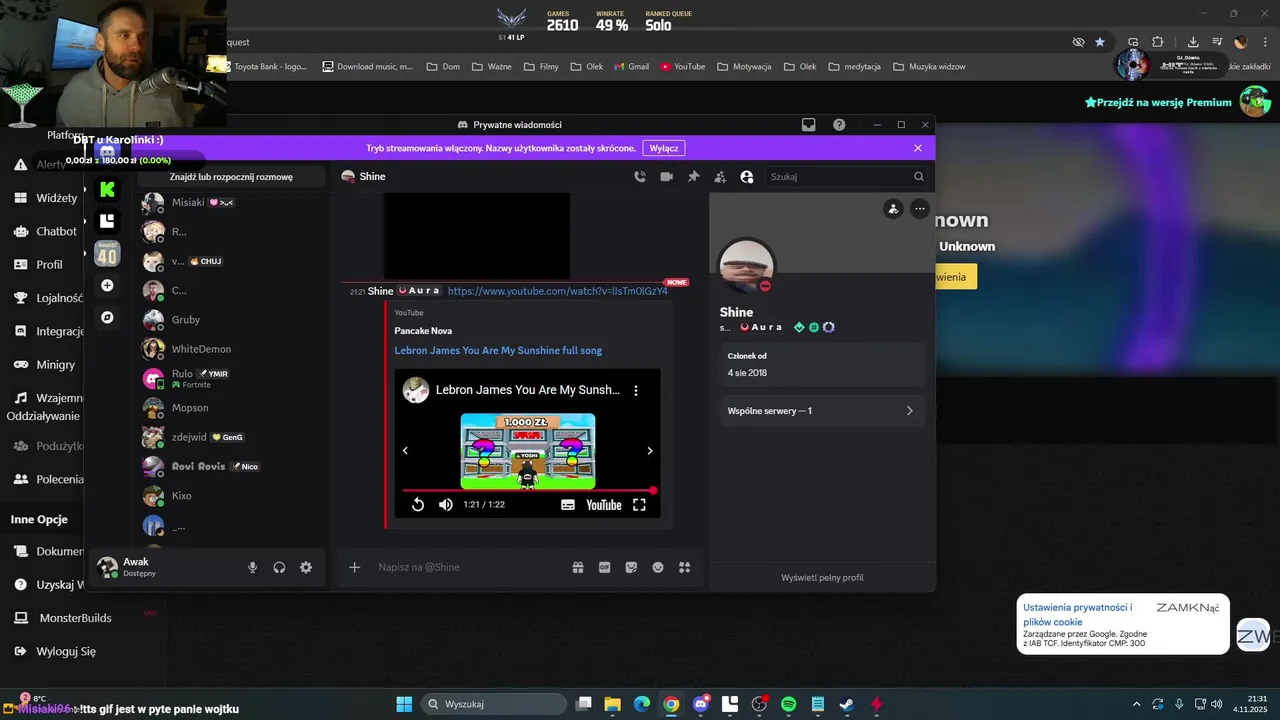Click Znajdź lub rozpocznij rozmowę search box
The width and height of the screenshot is (1280, 720).
point(231,177)
